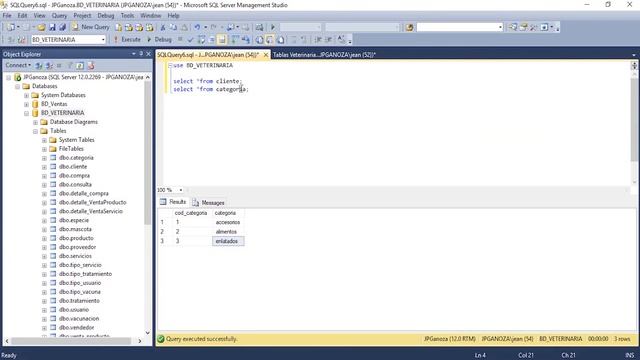Click Object Explorer filter funnel icon

click(x=70, y=65)
